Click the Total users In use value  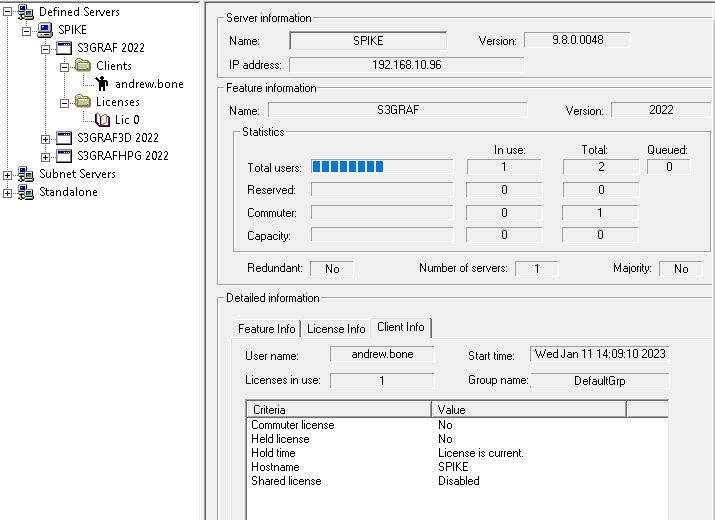504,167
